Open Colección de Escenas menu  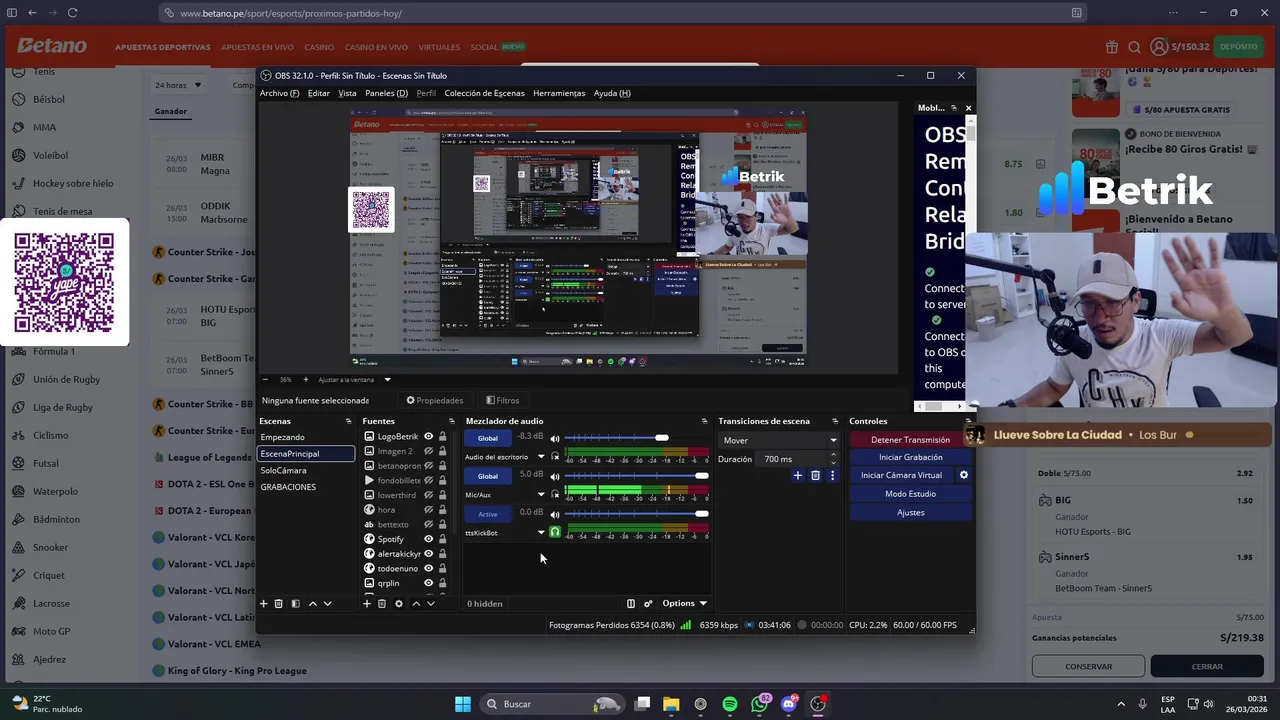click(484, 93)
